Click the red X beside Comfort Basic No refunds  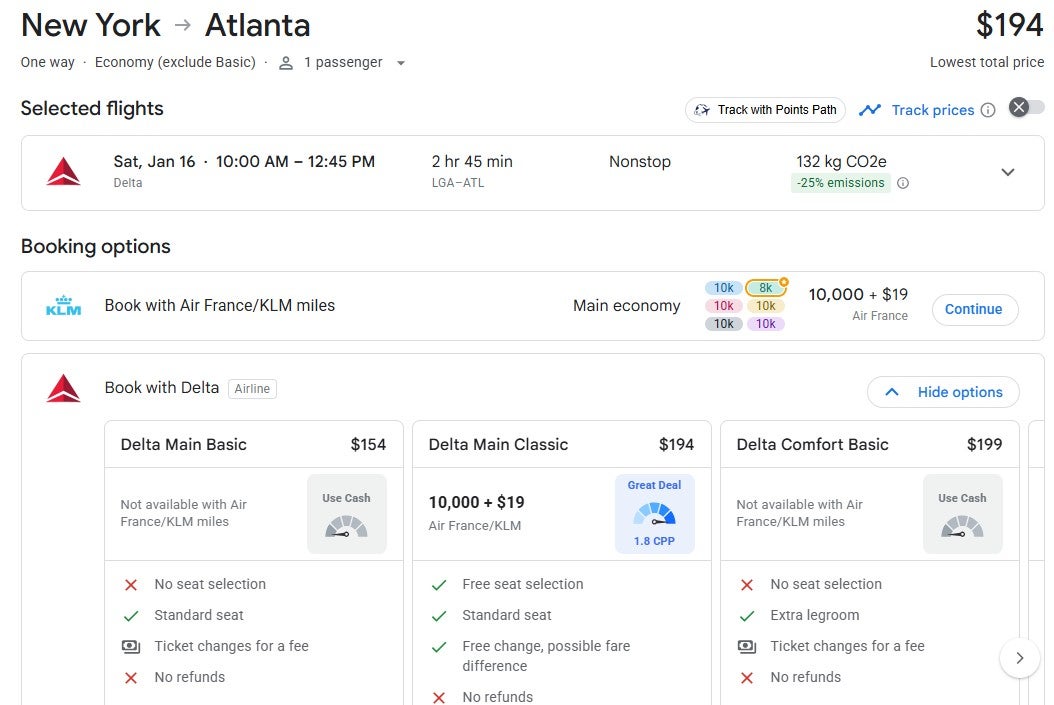pos(747,677)
